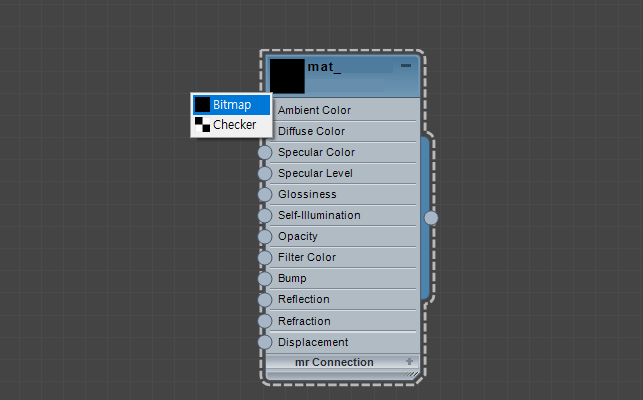
Task: Select the Ambient Color slot label
Action: click(x=315, y=110)
